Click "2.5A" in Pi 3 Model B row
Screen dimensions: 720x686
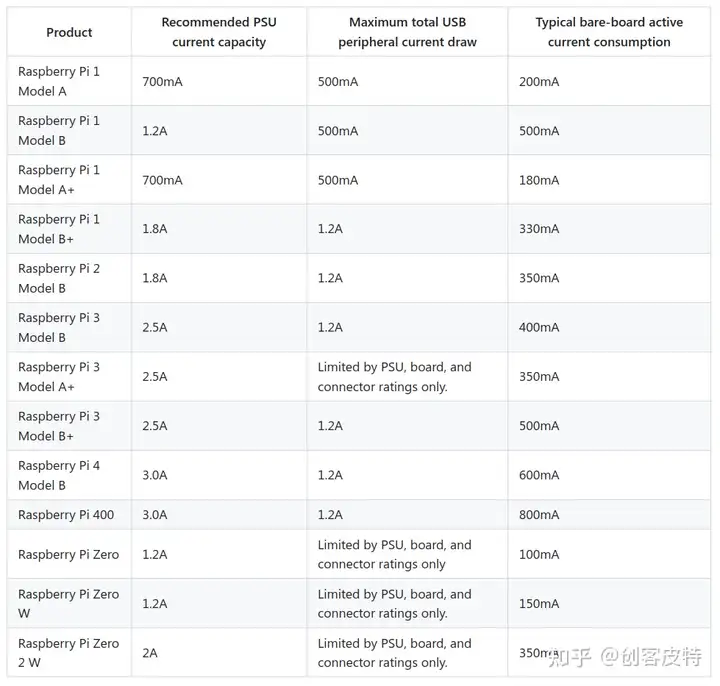pos(155,327)
